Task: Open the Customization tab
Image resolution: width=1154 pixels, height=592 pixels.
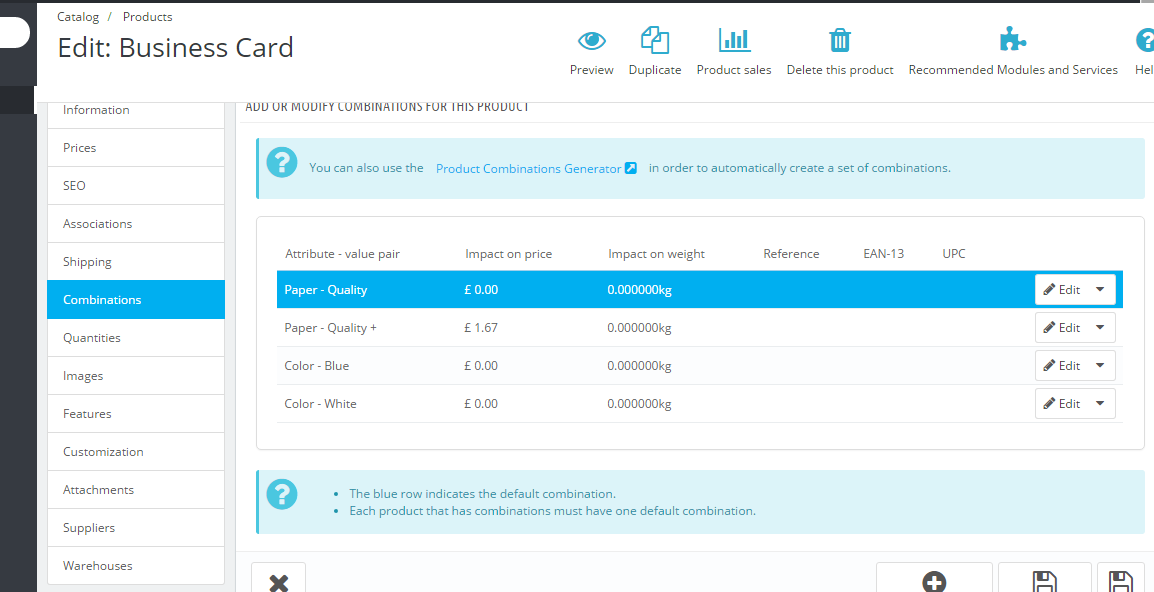Action: pyautogui.click(x=135, y=452)
